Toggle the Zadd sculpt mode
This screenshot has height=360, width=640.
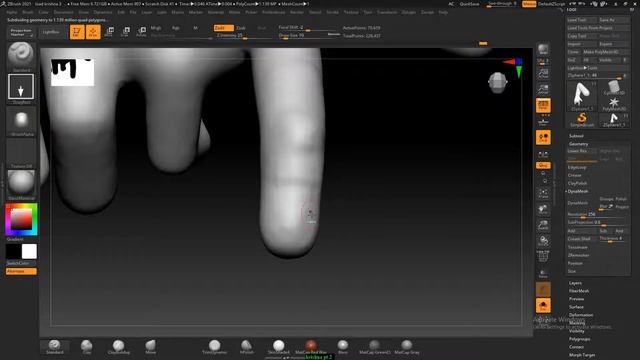tap(223, 28)
